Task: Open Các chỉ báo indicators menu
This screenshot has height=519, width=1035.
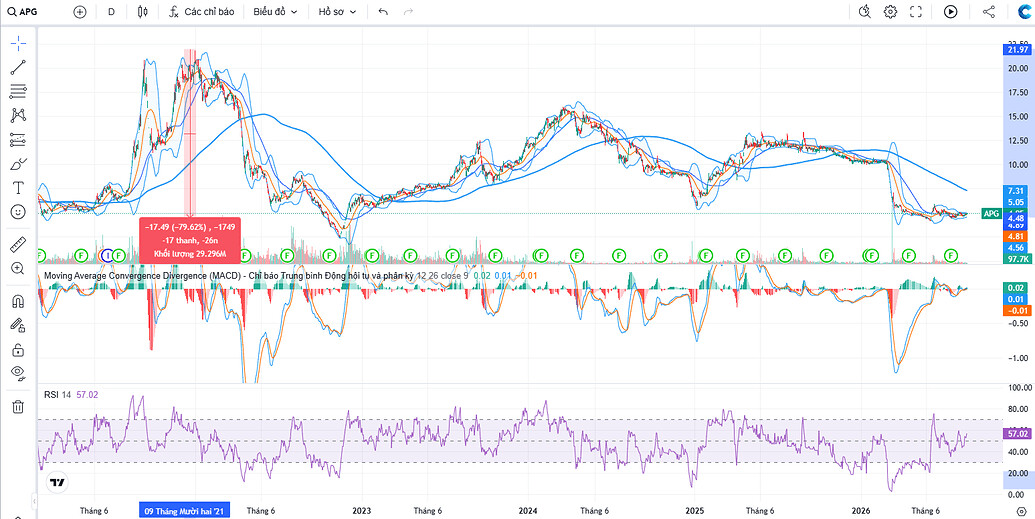Action: pyautogui.click(x=206, y=11)
